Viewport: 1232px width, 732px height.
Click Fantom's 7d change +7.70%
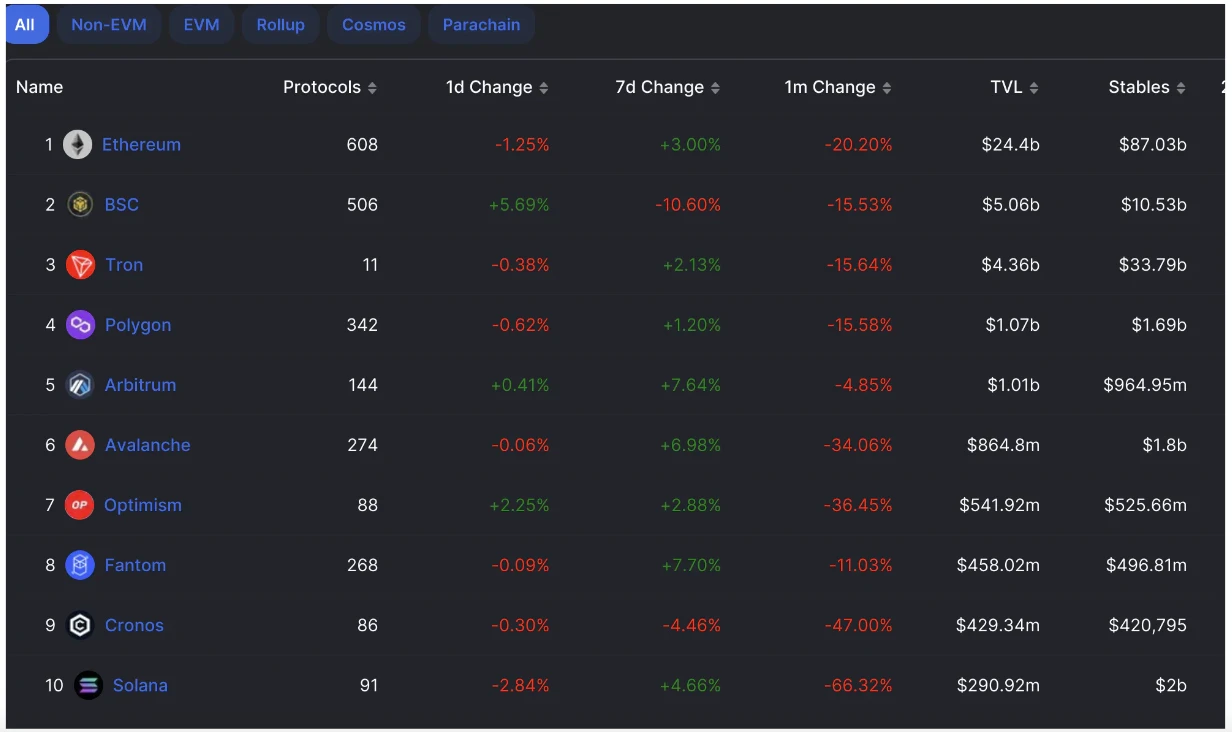click(x=690, y=565)
